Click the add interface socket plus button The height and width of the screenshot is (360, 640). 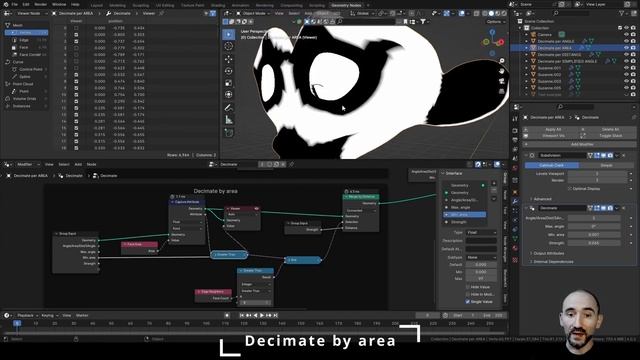[x=494, y=183]
